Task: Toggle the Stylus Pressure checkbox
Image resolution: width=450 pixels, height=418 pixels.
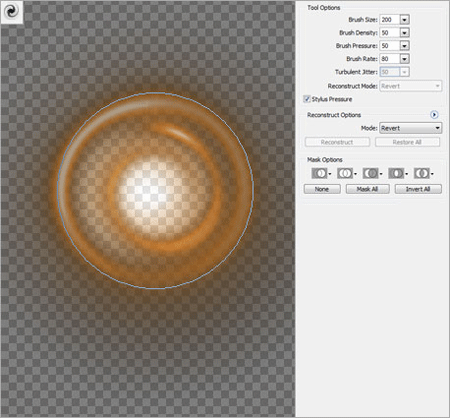Action: [307, 99]
